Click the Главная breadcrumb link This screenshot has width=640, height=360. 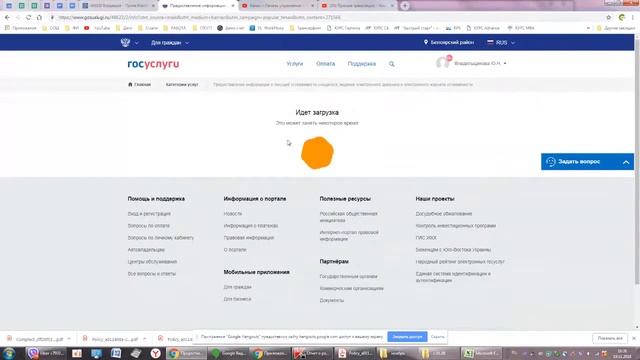(142, 84)
